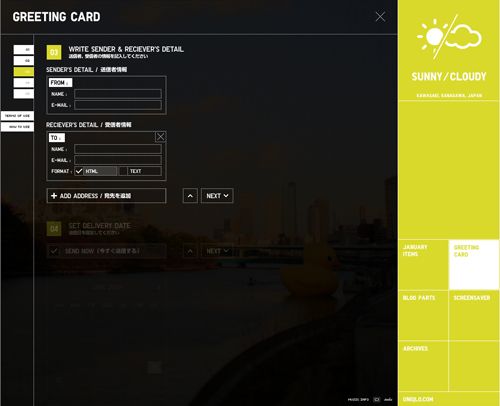Open January Items tile

coord(424,264)
